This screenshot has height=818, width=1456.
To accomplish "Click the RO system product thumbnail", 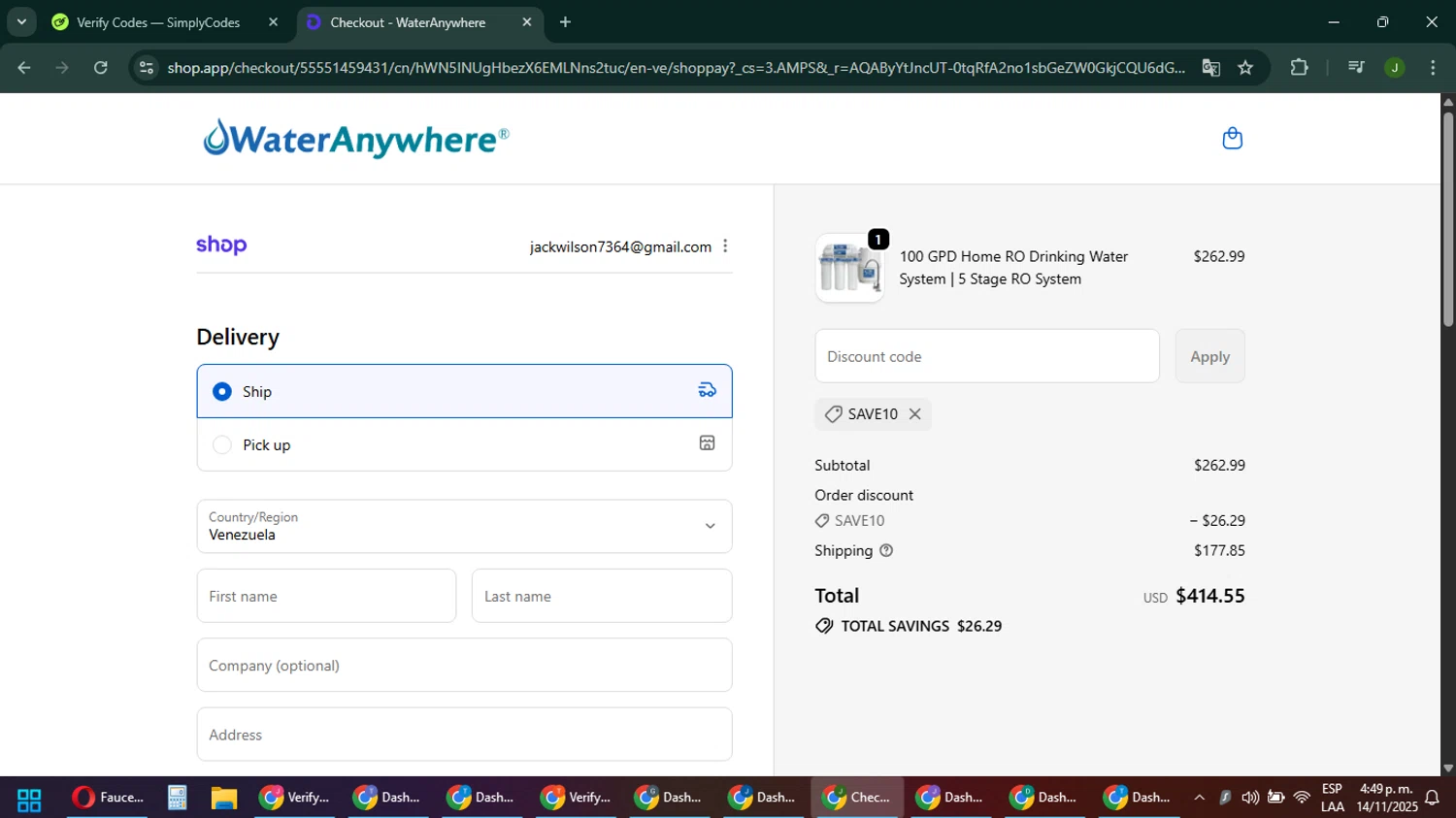I will pos(849,268).
